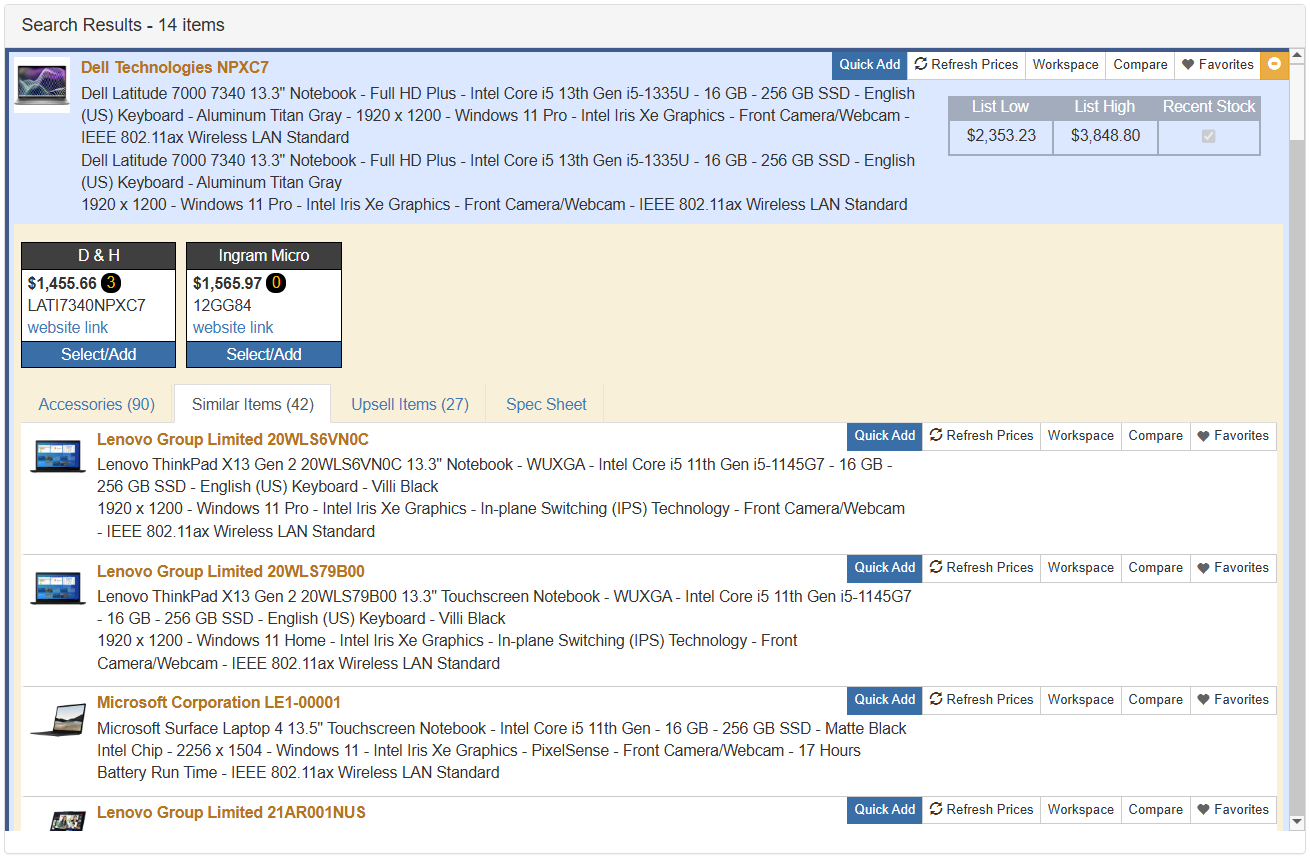Open the Spec Sheet tab

[546, 404]
